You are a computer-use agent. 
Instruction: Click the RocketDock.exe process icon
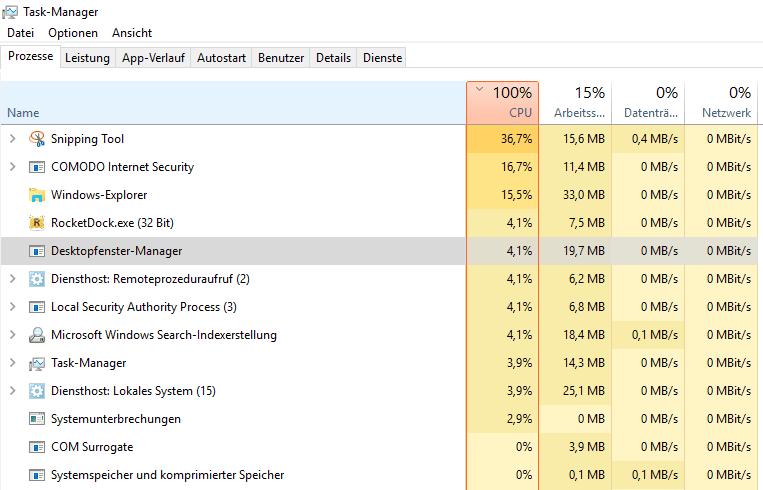(x=37, y=223)
